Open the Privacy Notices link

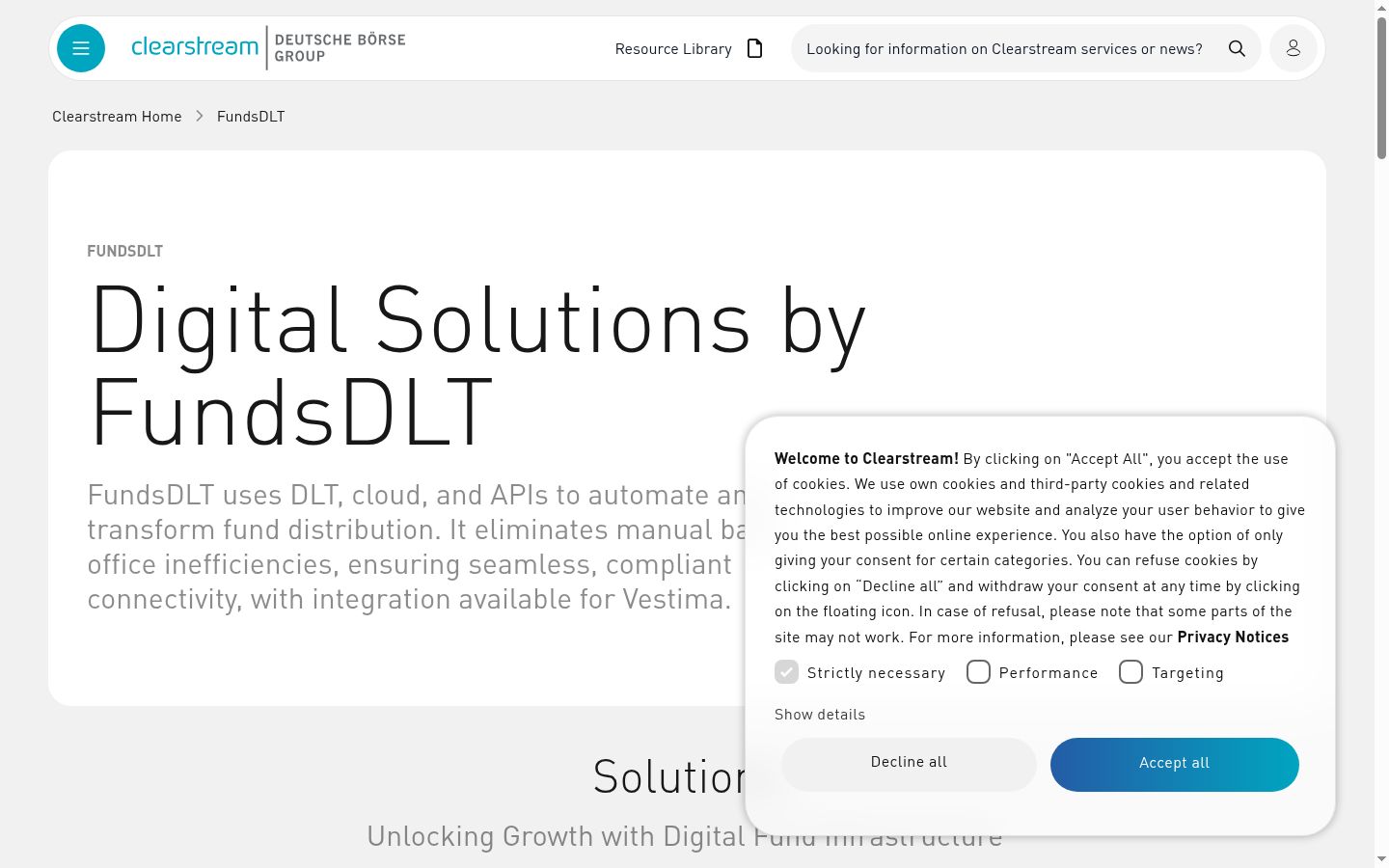(1233, 637)
